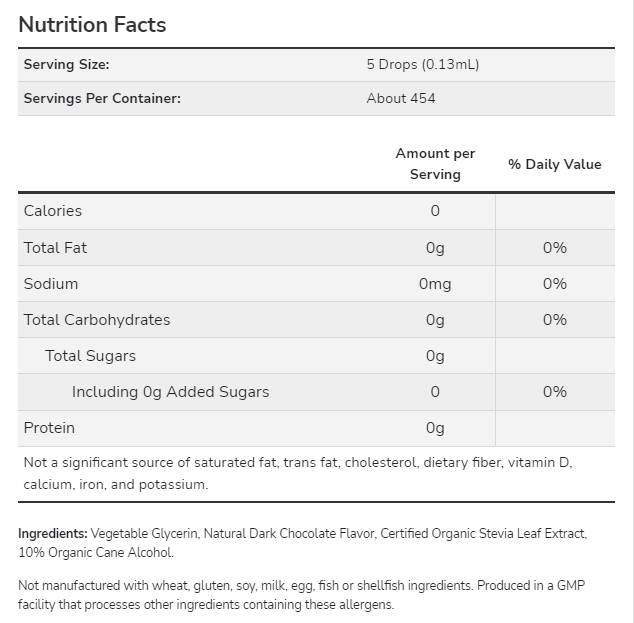Screen dimensions: 634x623
Task: Click the Nutrition Facts heading
Action: pos(92,24)
